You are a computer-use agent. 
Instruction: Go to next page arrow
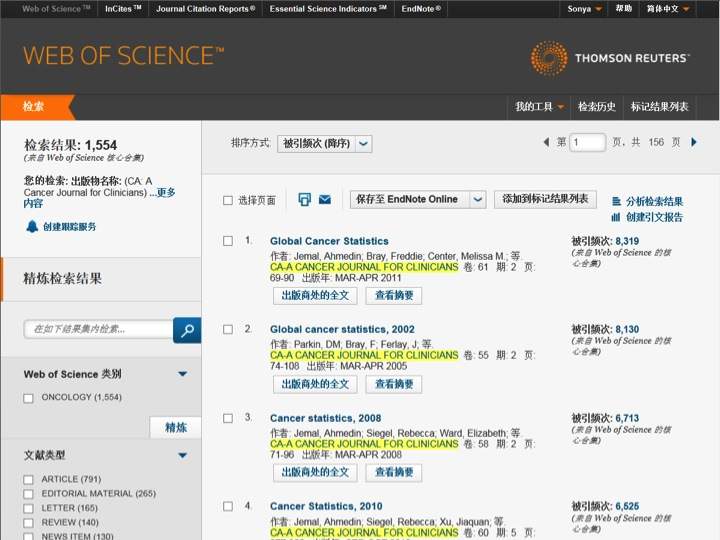[x=694, y=142]
